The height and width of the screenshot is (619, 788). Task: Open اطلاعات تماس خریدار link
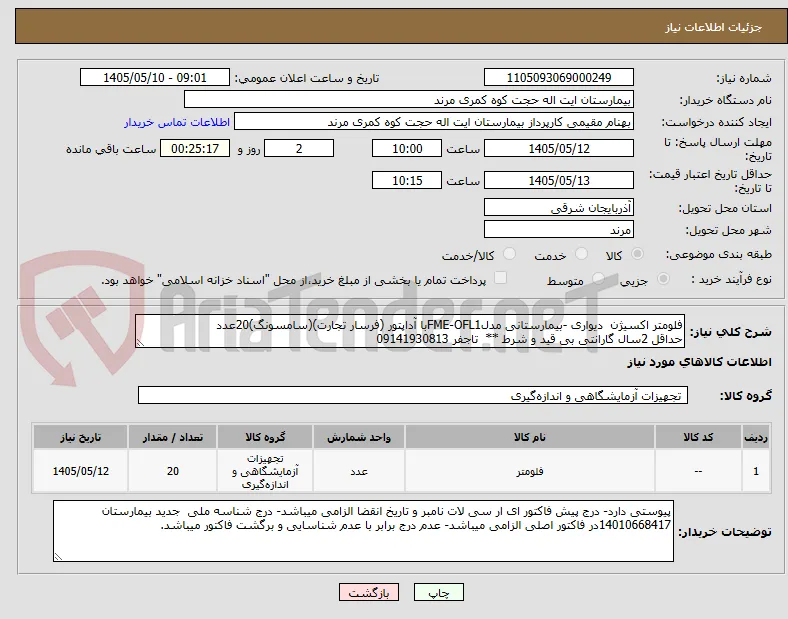[177, 122]
